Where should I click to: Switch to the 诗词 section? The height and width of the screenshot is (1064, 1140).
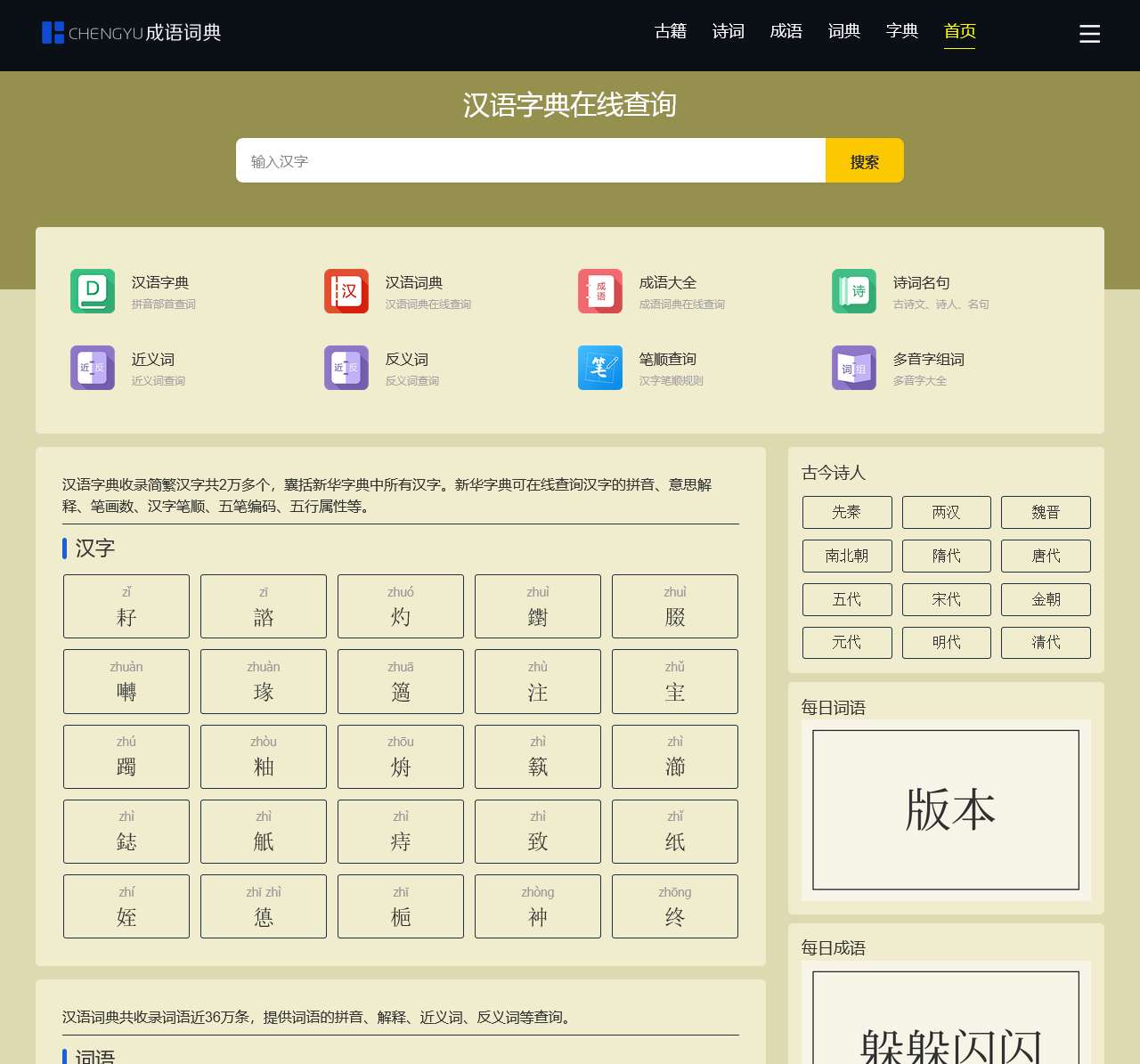728,31
